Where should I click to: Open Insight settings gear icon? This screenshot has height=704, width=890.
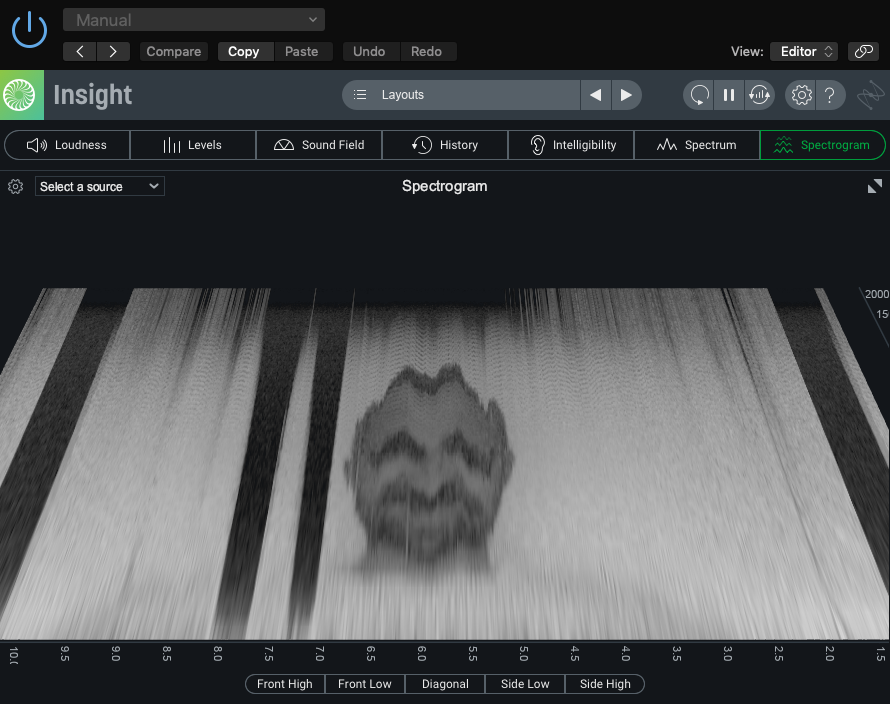(x=801, y=95)
